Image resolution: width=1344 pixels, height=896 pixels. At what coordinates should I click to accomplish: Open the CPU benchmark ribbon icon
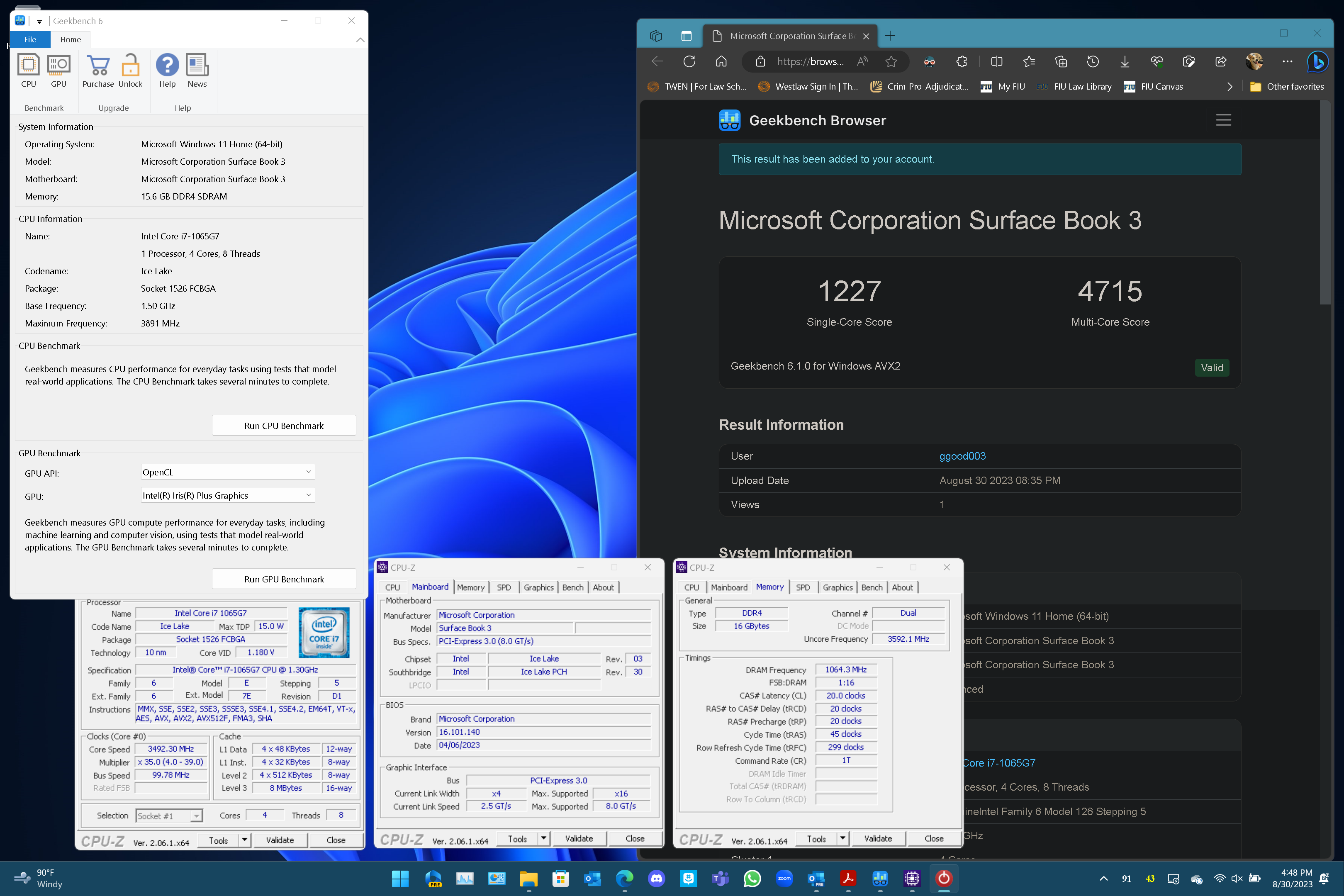point(28,71)
